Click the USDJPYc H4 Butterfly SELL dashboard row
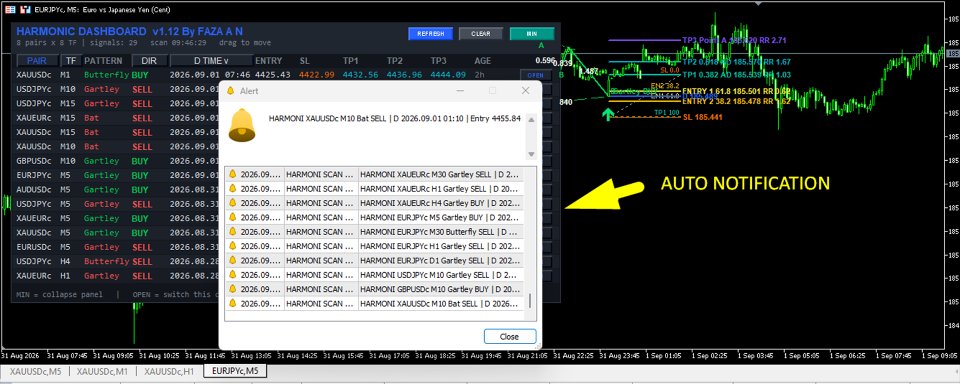Viewport: 960px width, 384px height. click(116, 262)
